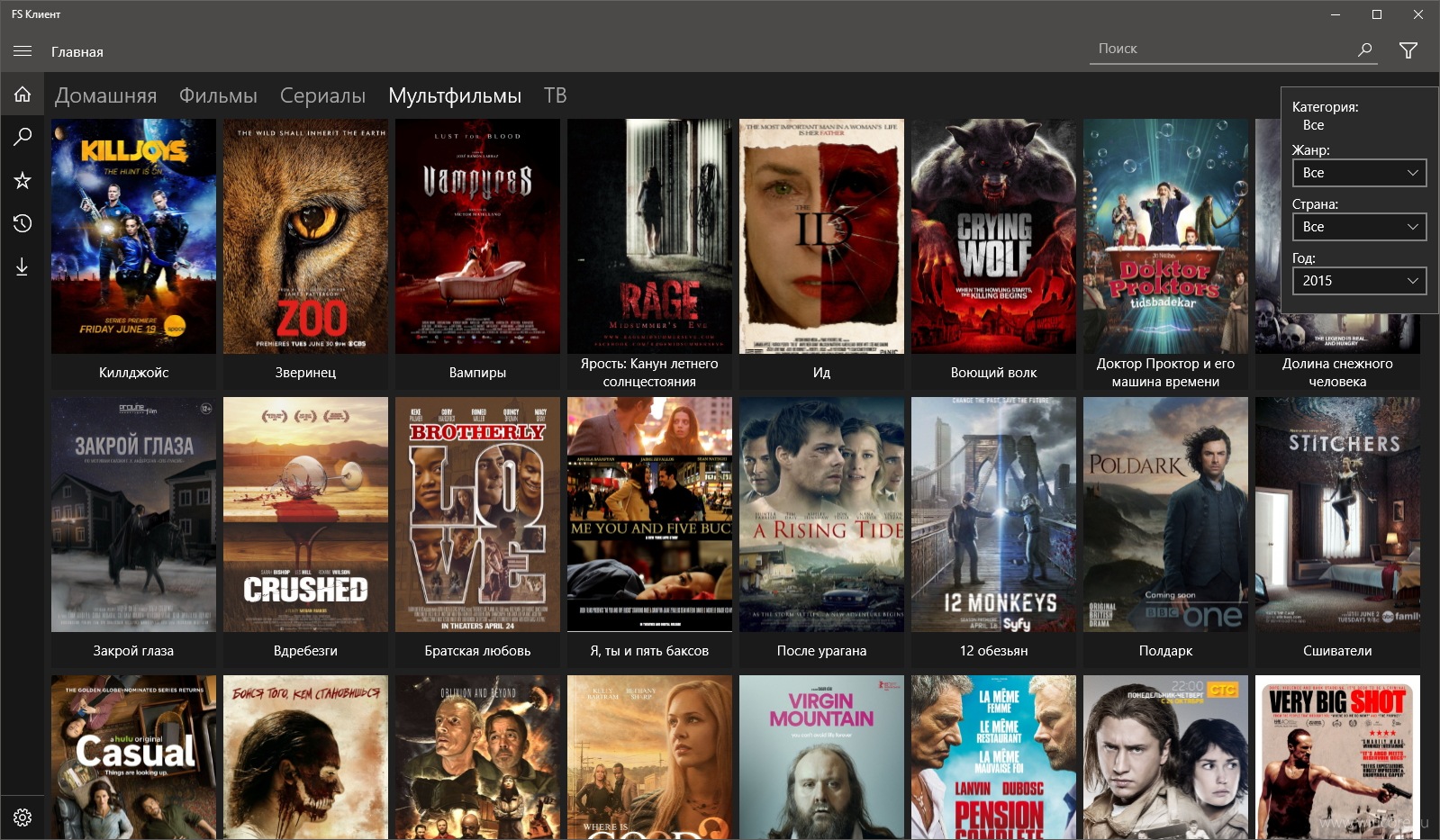Click the Категория value Все
The height and width of the screenshot is (840, 1440).
1313,125
